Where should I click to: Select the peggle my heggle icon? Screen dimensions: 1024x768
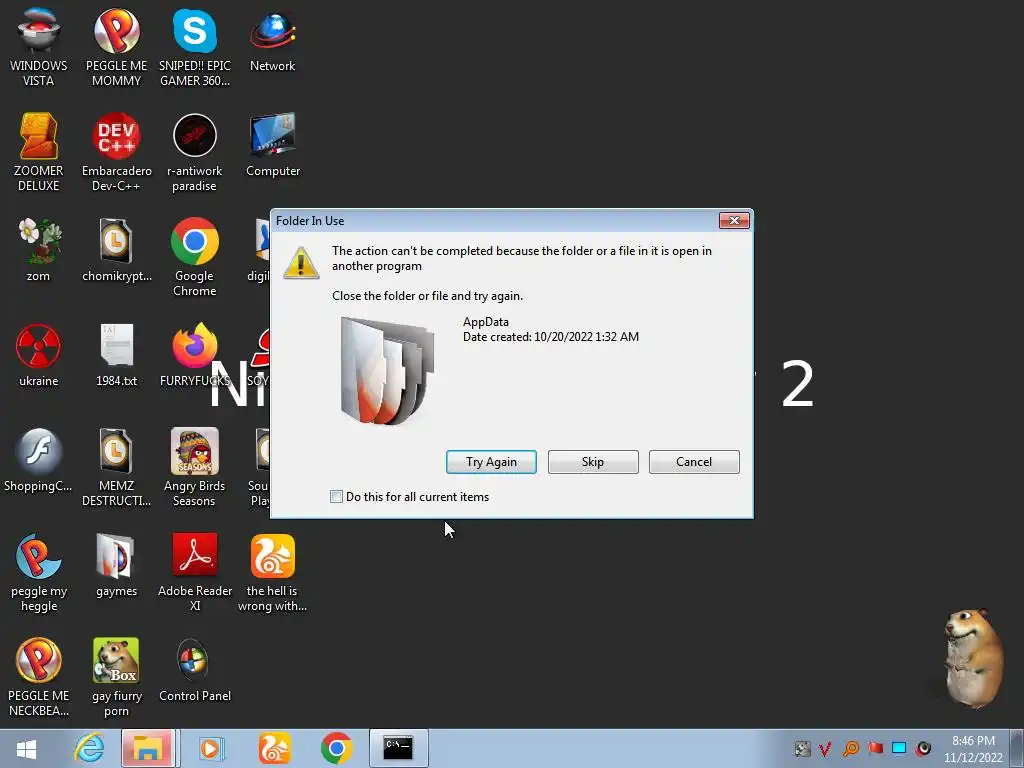(39, 573)
